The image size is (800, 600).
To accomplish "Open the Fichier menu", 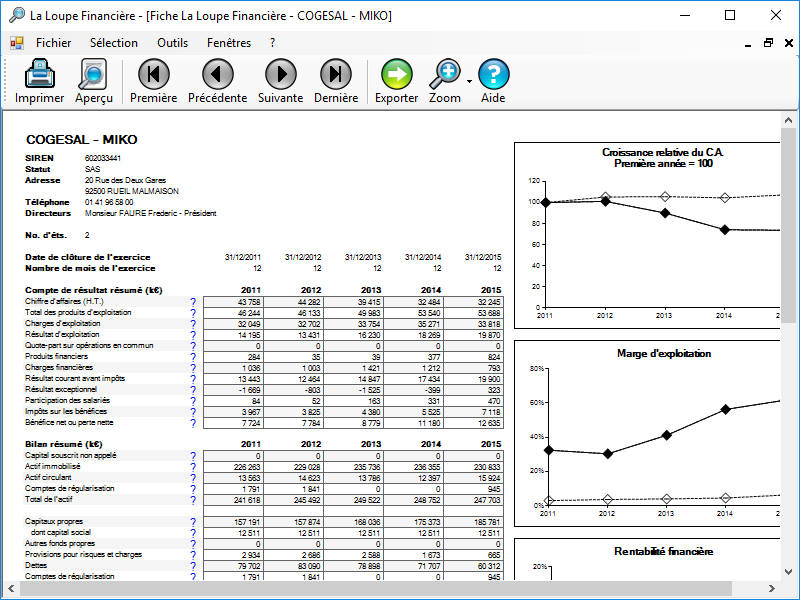I will pos(54,43).
